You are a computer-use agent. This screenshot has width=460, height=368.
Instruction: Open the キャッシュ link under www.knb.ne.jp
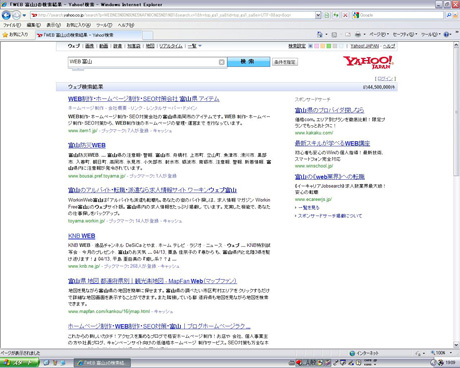(x=170, y=266)
